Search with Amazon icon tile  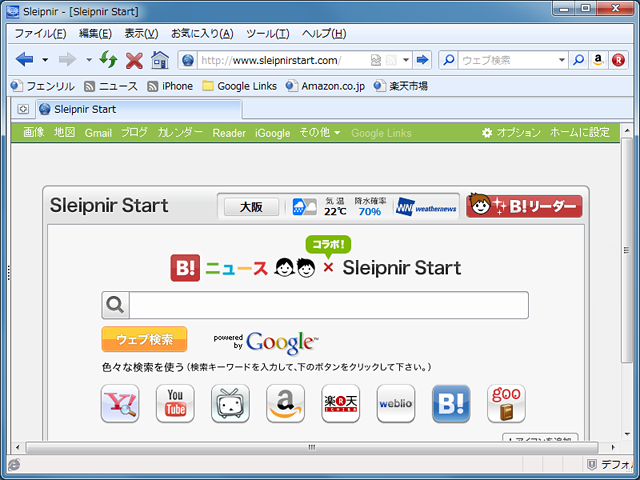pos(285,403)
